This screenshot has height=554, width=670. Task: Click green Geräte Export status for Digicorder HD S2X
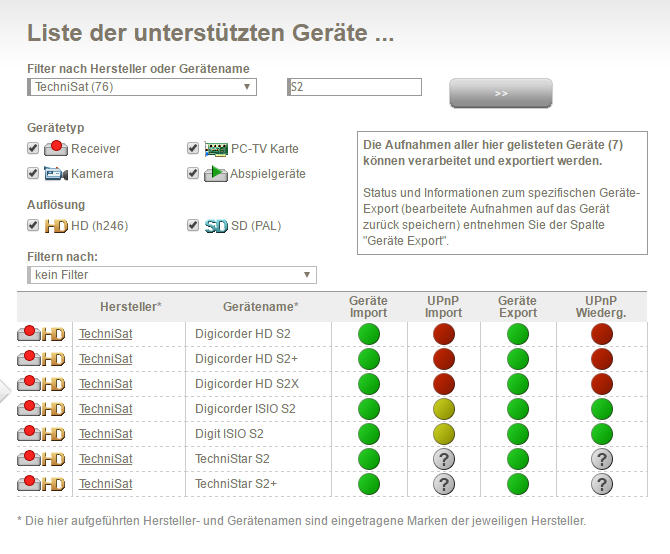518,384
